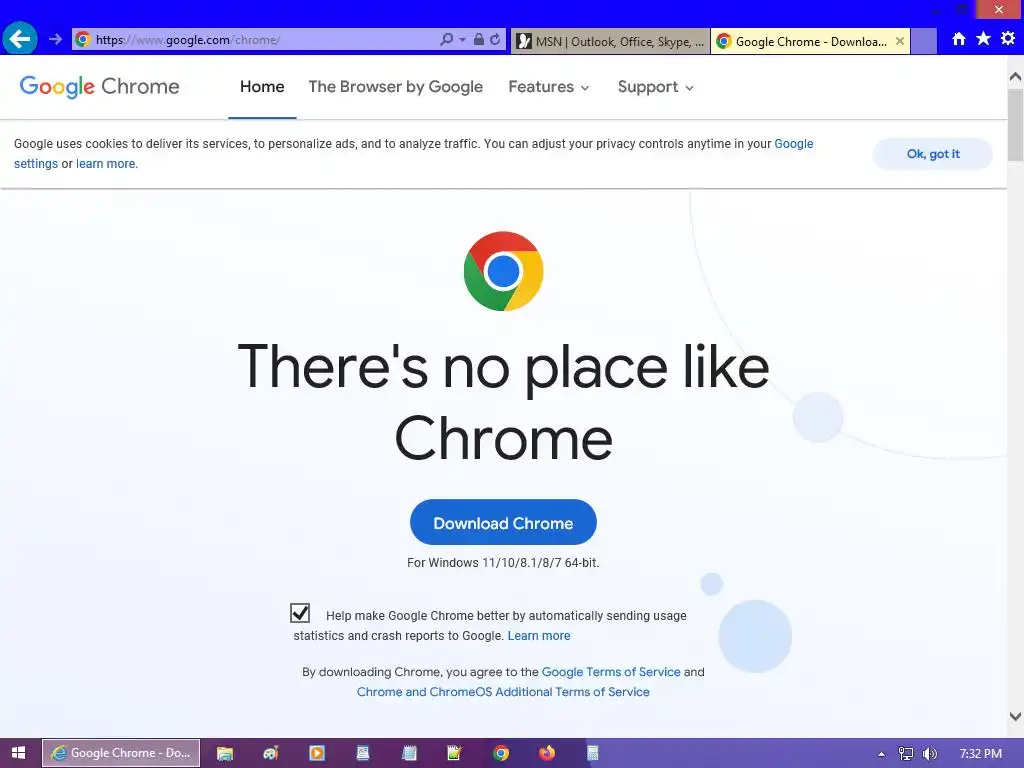1024x768 pixels.
Task: Open the Windows Start menu
Action: pyautogui.click(x=18, y=753)
